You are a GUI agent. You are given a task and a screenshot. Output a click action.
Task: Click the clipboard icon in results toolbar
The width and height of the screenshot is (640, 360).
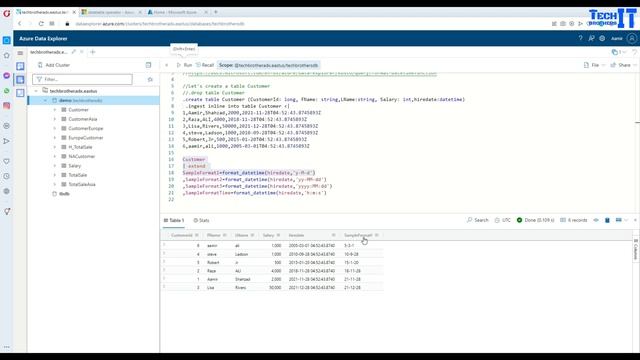(x=607, y=220)
